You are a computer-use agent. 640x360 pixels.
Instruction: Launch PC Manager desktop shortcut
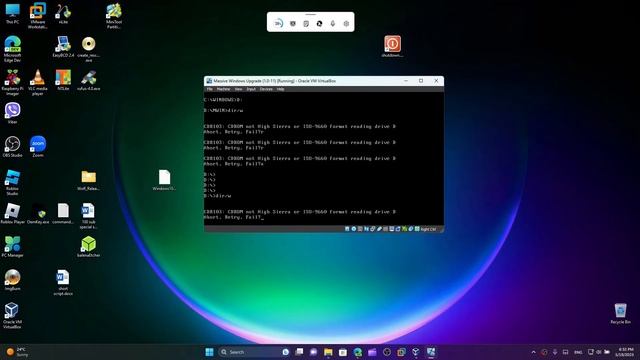pyautogui.click(x=12, y=247)
